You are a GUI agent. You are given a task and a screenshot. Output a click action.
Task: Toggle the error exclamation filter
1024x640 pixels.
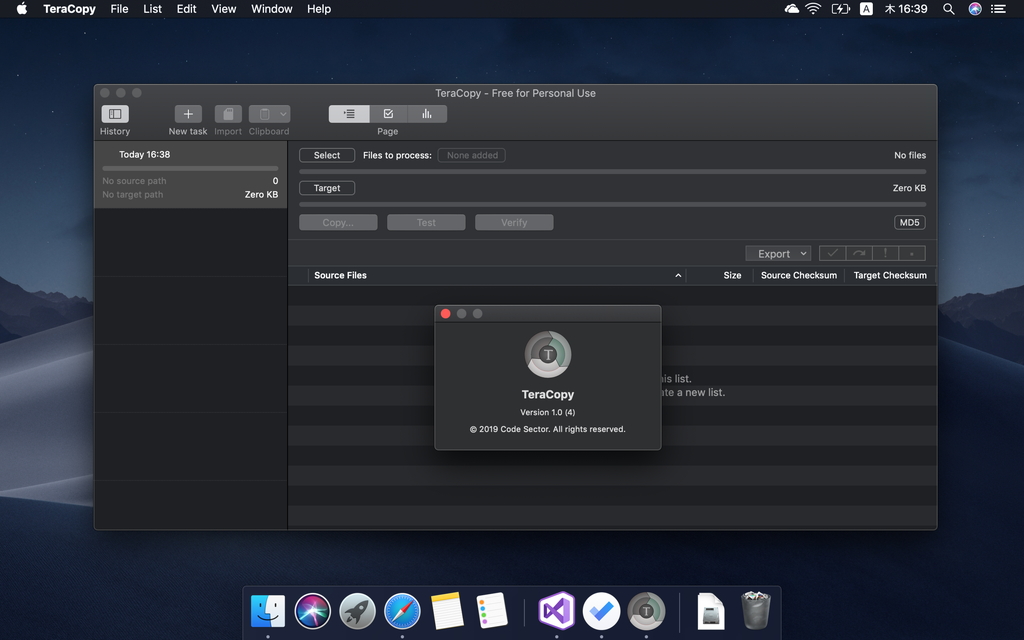[884, 253]
